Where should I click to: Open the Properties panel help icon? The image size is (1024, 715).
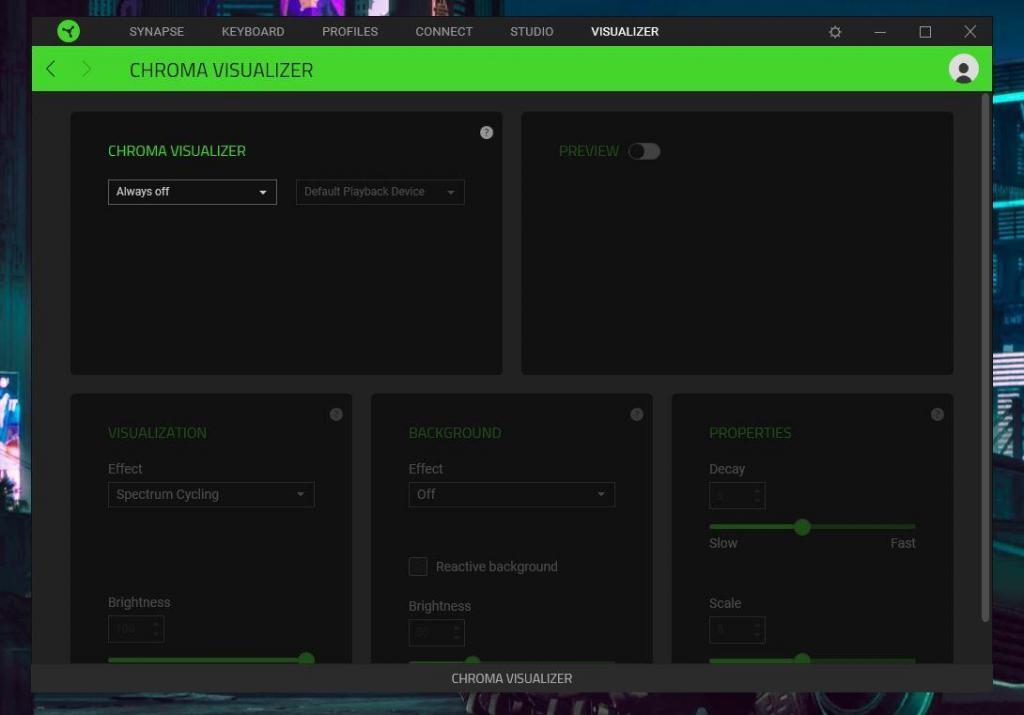click(937, 414)
